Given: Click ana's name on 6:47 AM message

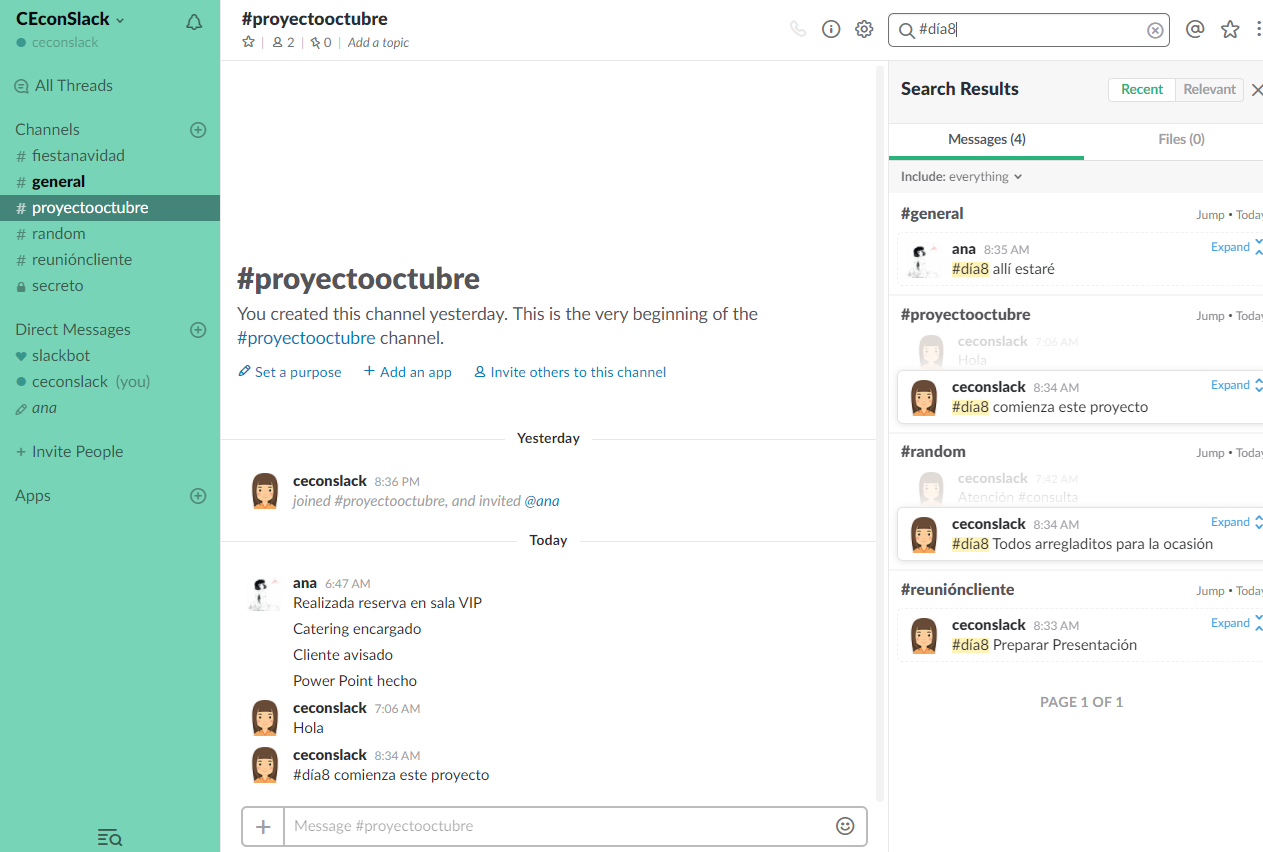Looking at the screenshot, I should tap(305, 583).
